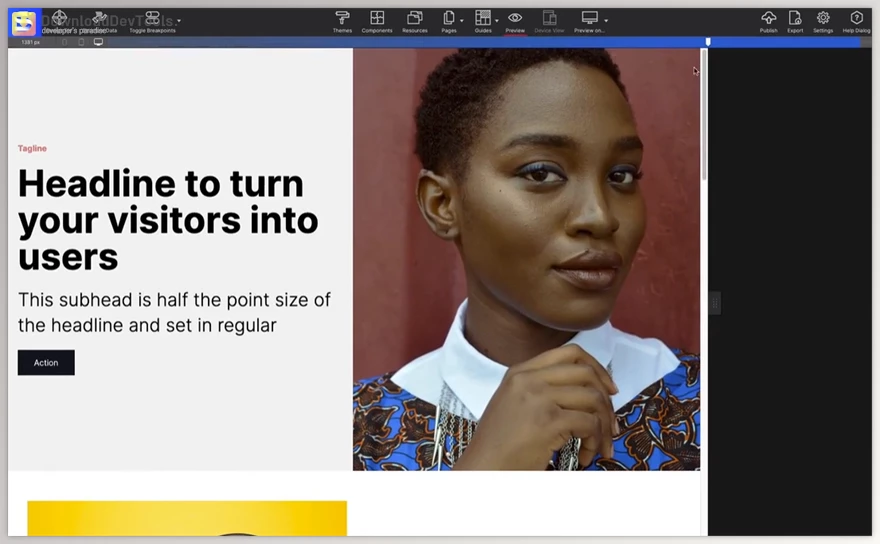Click the yellow image thumbnail at bottom

click(187, 518)
